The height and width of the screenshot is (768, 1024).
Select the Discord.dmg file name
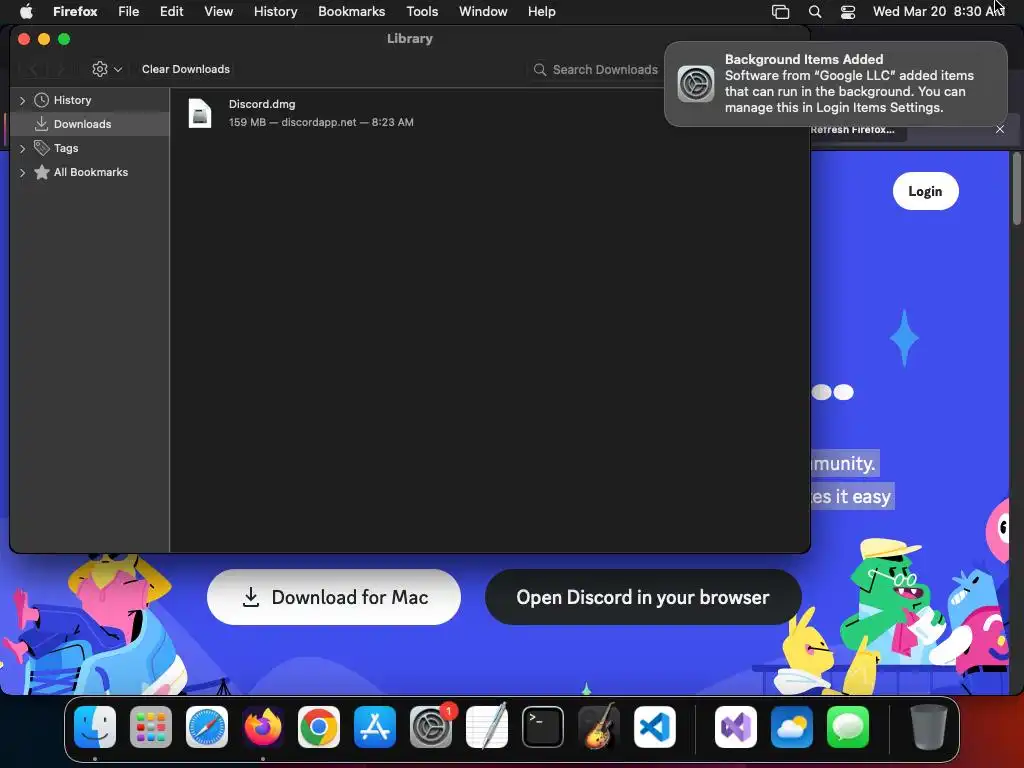click(262, 104)
